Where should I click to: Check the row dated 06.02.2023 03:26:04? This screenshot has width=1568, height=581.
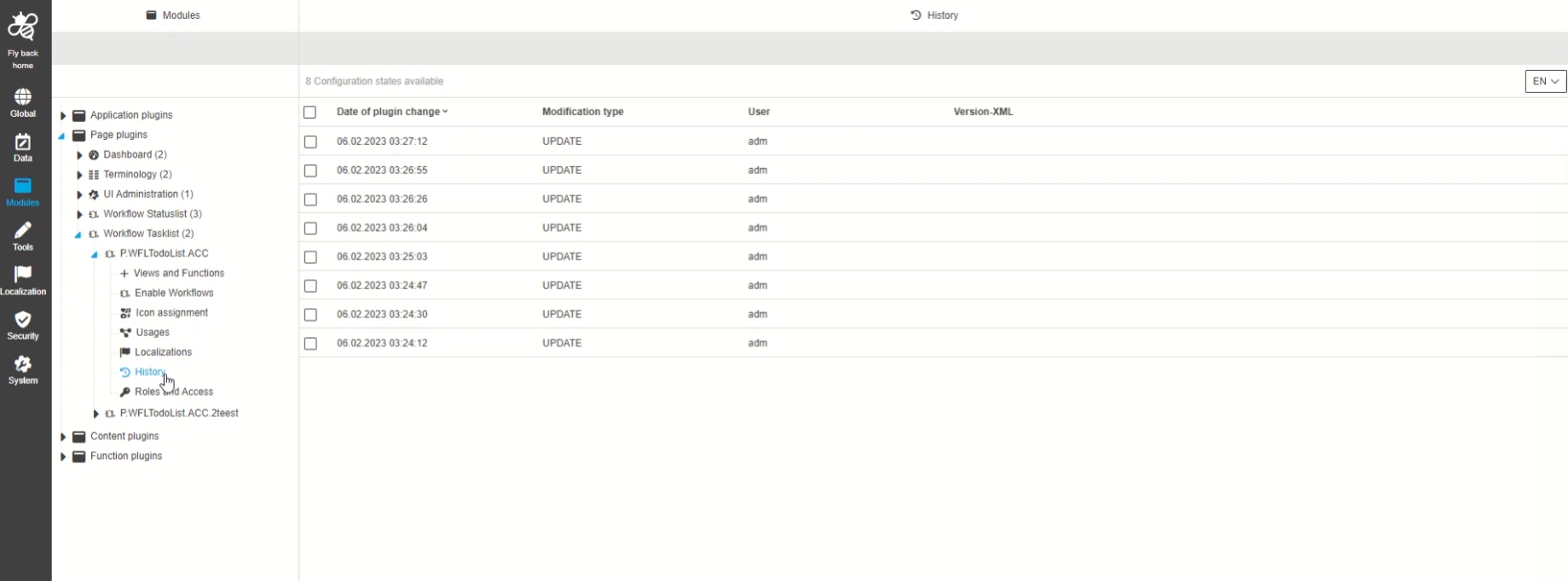310,229
